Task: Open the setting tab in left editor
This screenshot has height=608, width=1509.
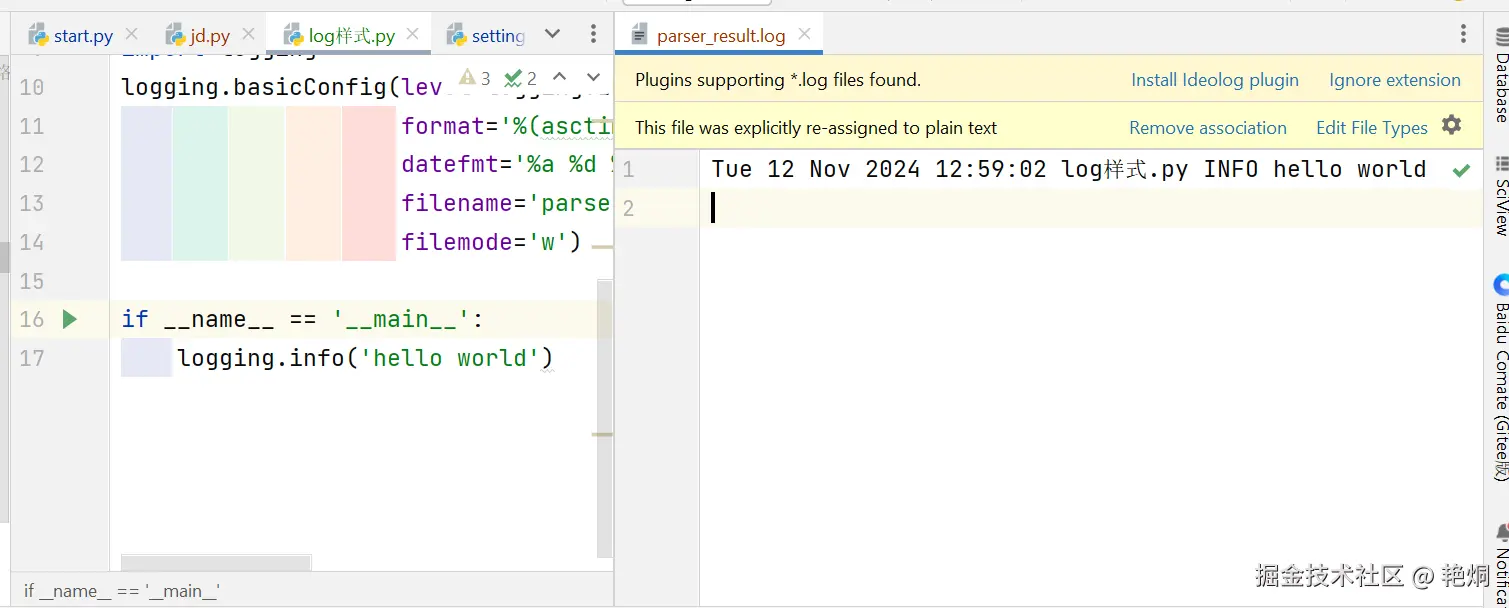Action: tap(485, 36)
